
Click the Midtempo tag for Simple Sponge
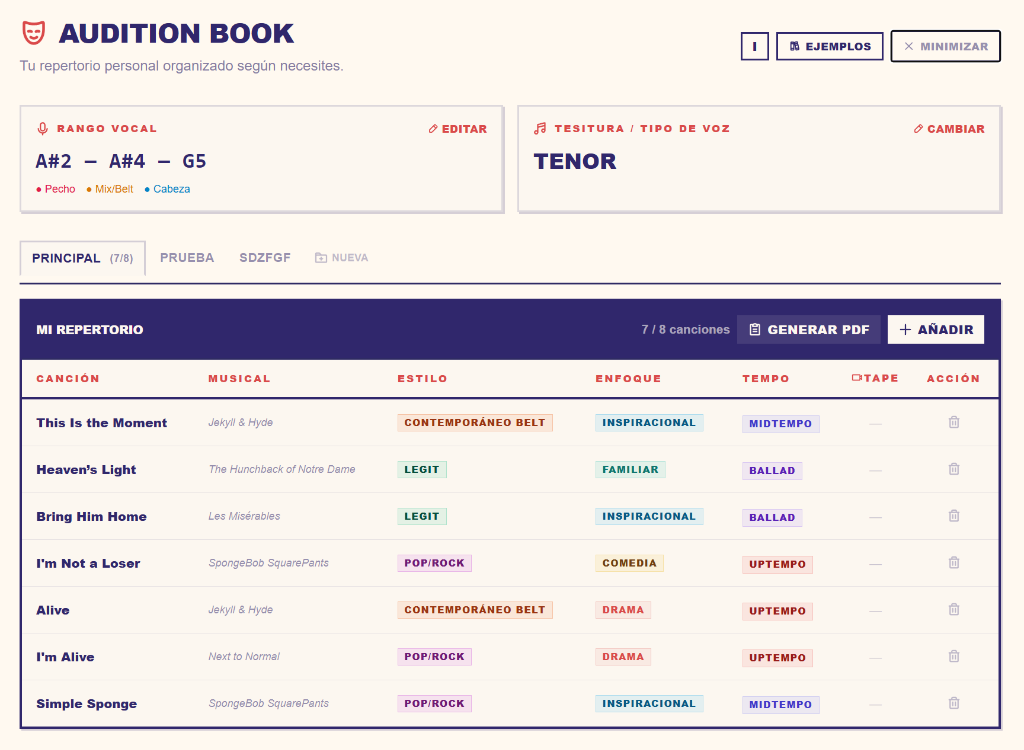(780, 704)
